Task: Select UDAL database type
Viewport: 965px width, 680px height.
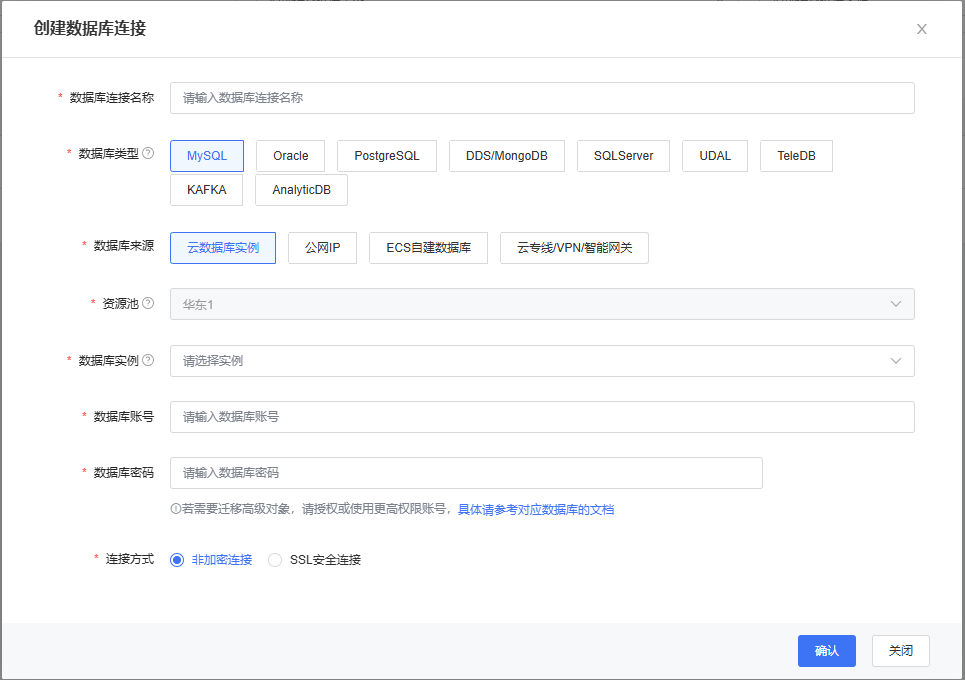Action: pos(715,156)
